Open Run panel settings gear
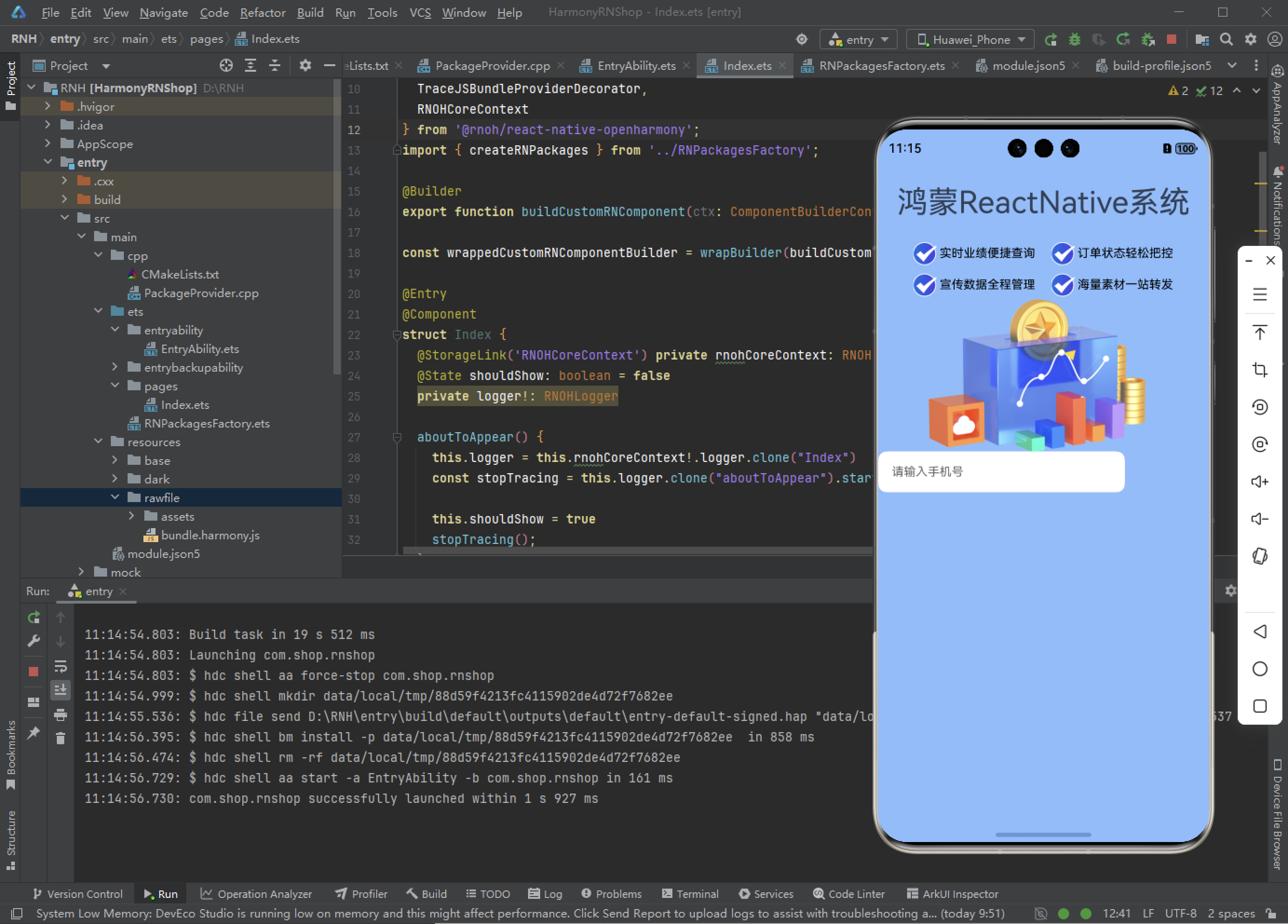 pyautogui.click(x=1230, y=591)
